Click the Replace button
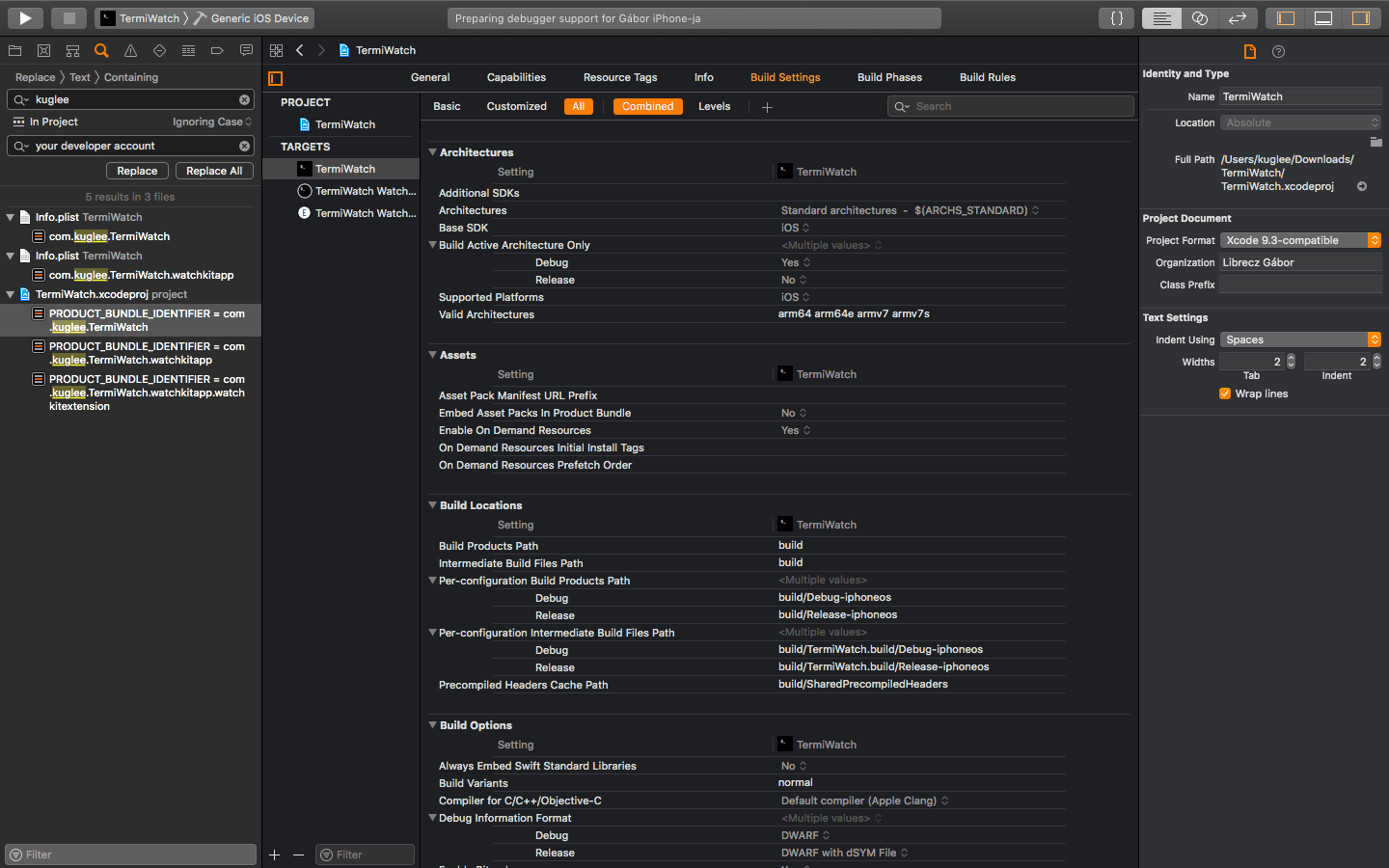Screen dimensions: 1389x868 [137, 171]
